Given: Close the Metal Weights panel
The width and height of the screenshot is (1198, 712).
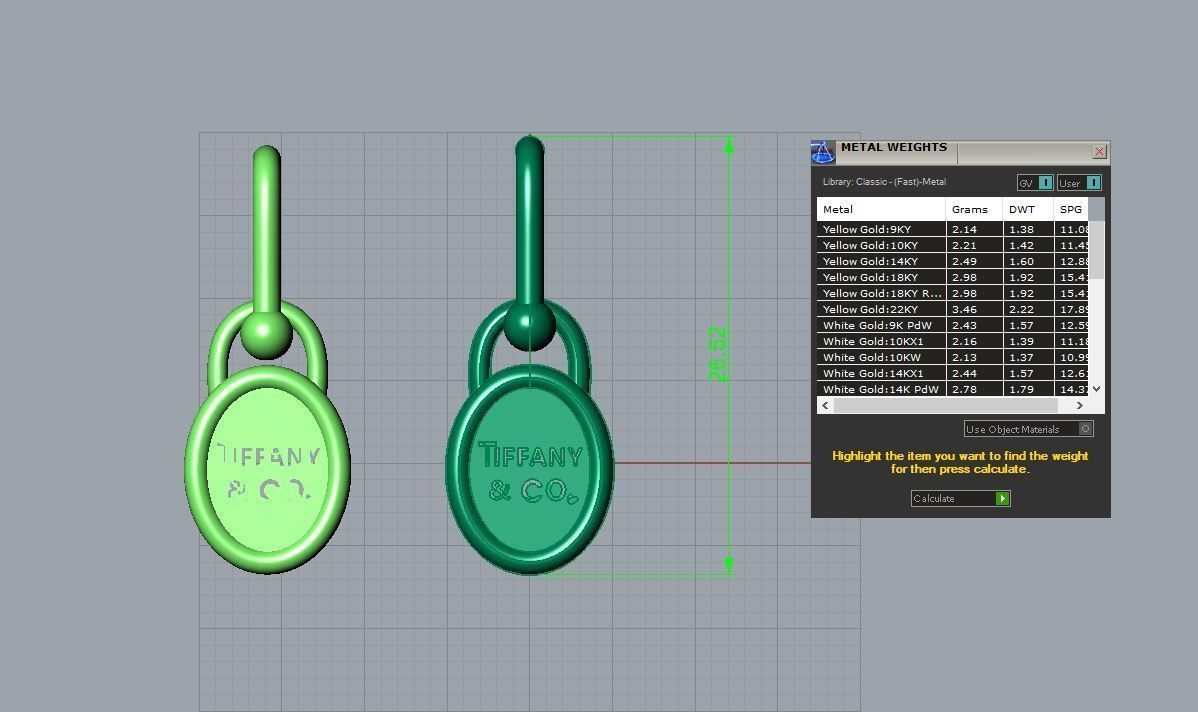Looking at the screenshot, I should pos(1099,151).
